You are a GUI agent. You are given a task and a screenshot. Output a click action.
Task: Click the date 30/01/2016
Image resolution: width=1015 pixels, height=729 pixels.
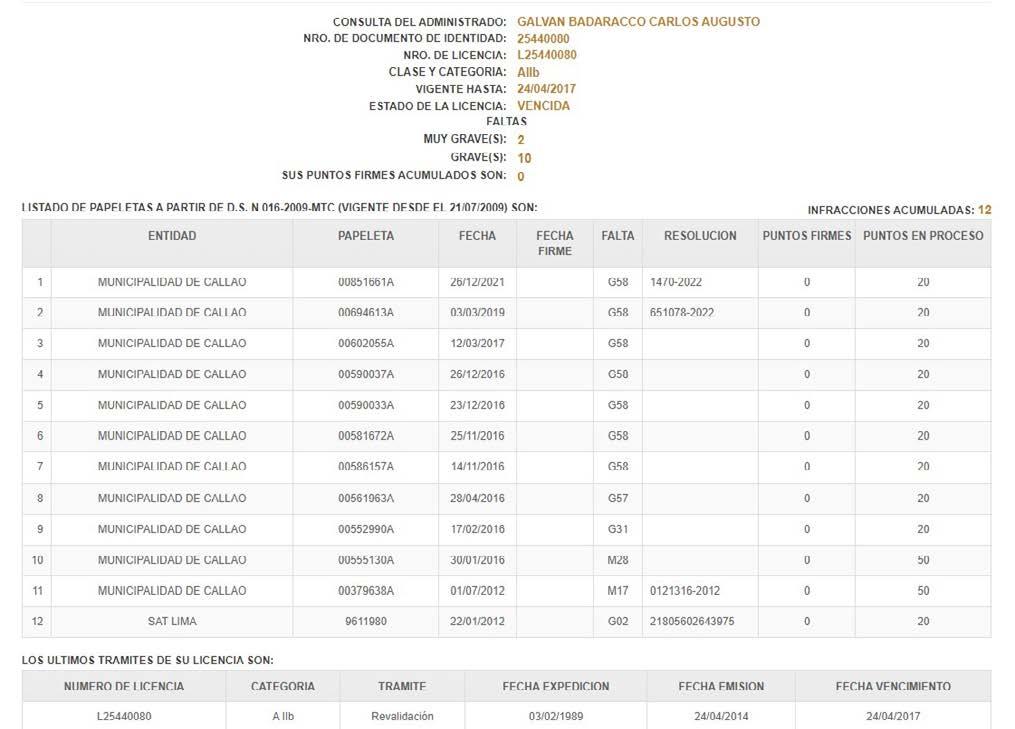[x=477, y=560]
